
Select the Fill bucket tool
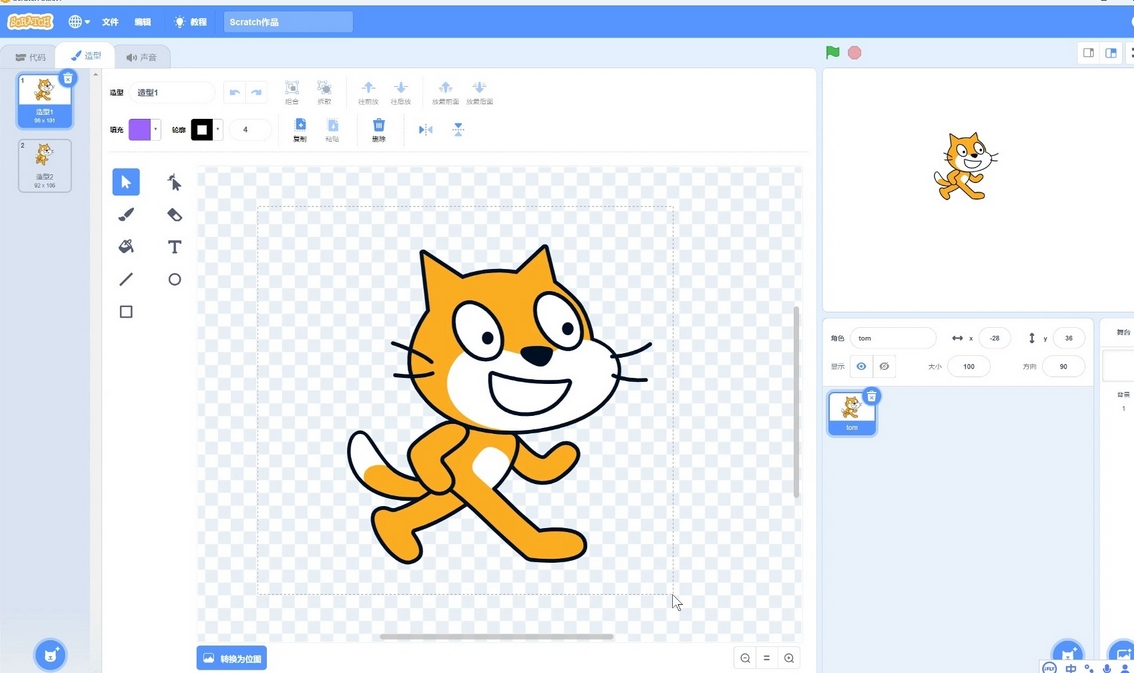(x=126, y=247)
